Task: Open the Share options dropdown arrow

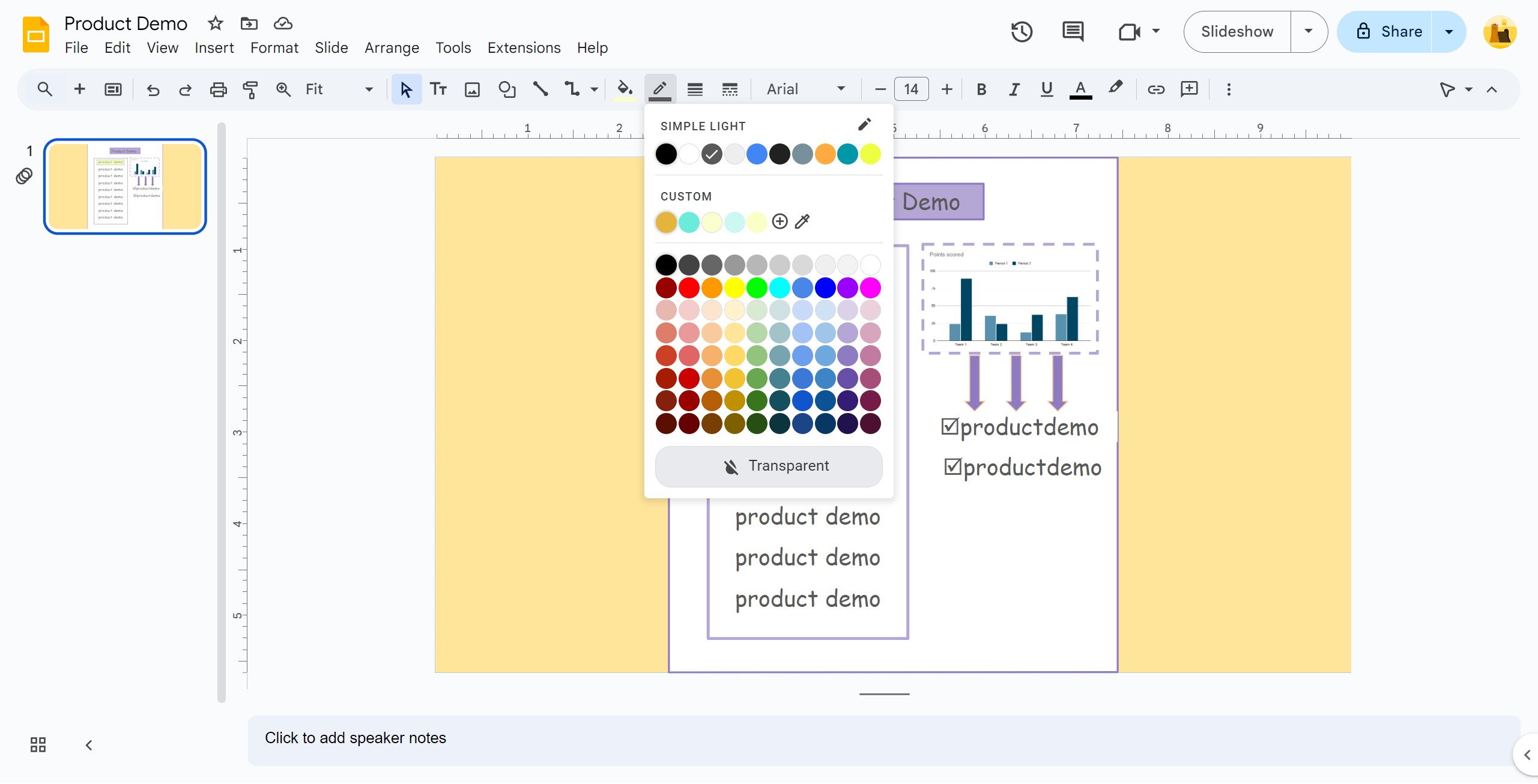Action: pos(1449,32)
